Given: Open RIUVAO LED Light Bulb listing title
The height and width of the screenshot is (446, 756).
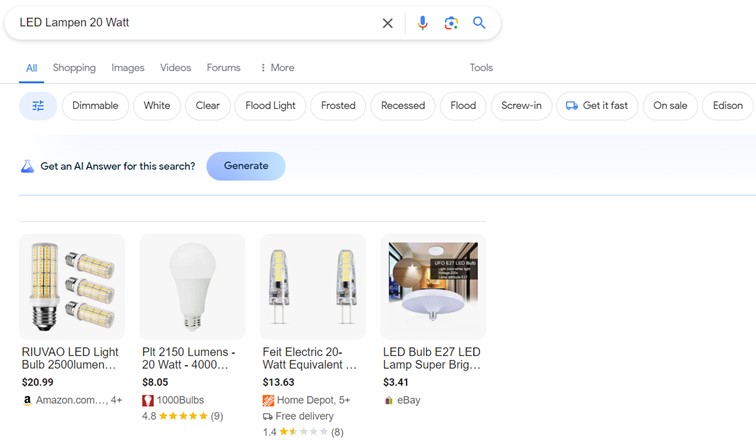Looking at the screenshot, I should point(70,358).
